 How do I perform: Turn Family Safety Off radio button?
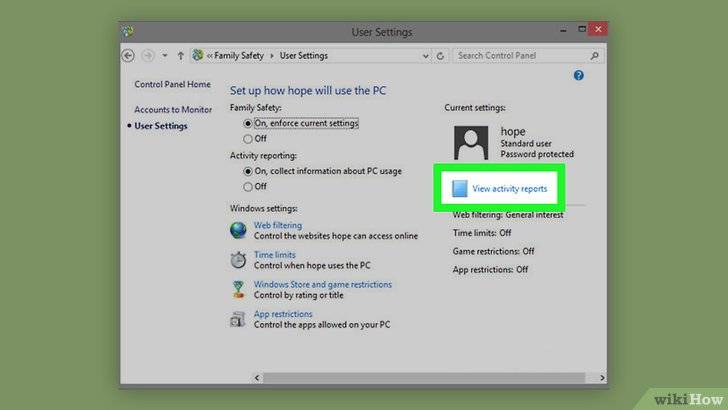247,139
